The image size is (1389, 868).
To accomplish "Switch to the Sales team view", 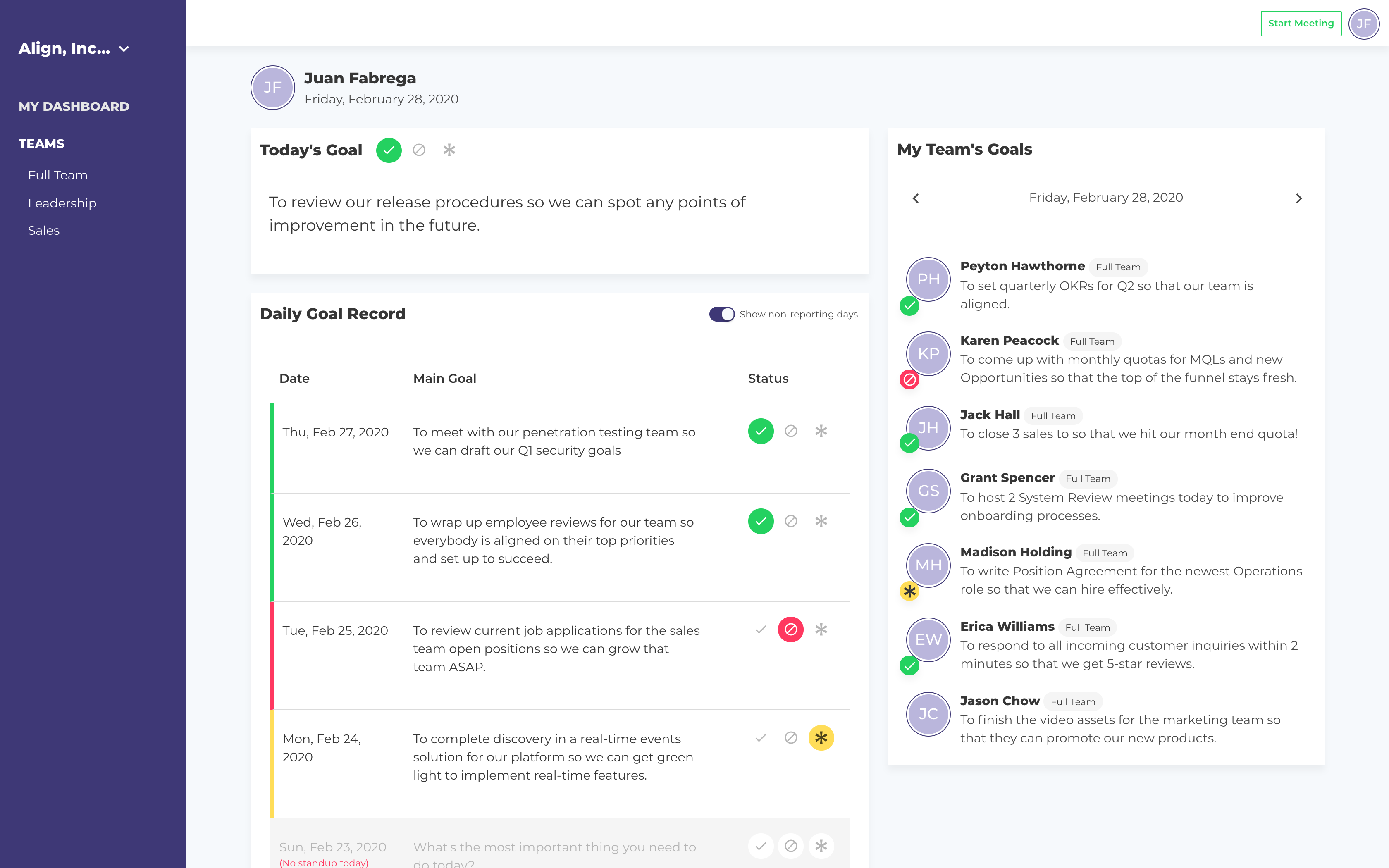I will click(44, 230).
